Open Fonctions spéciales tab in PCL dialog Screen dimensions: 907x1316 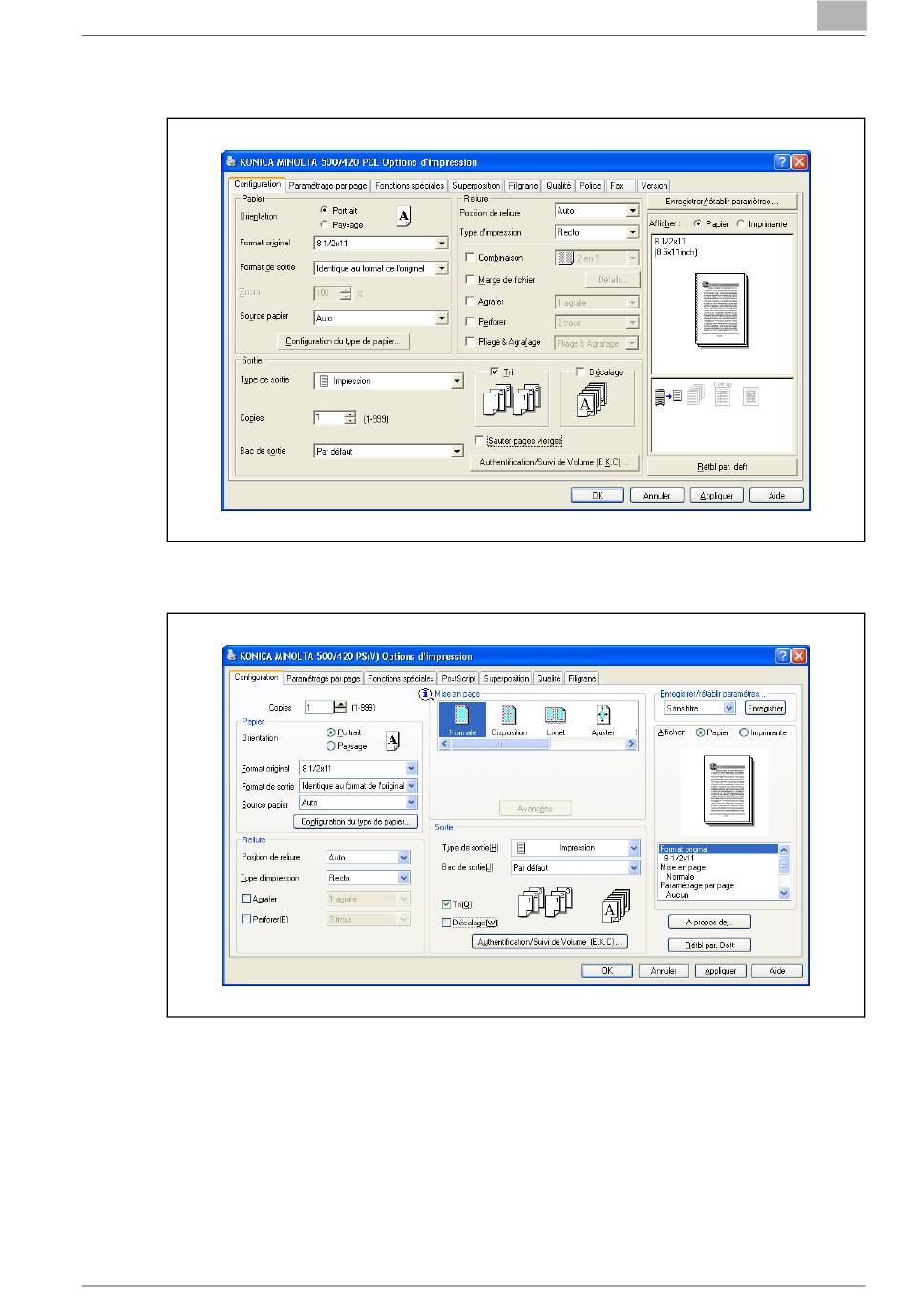[x=410, y=186]
